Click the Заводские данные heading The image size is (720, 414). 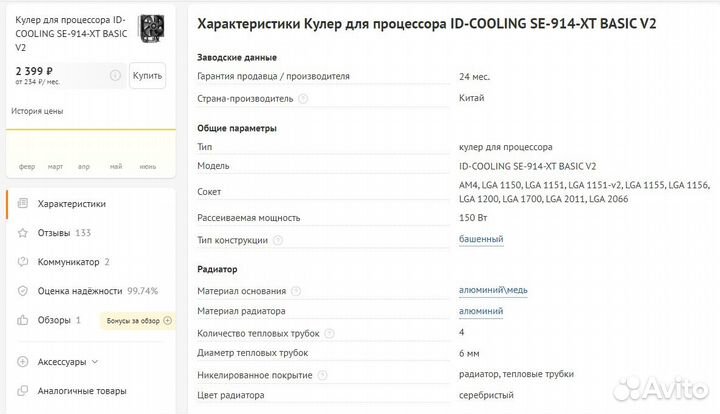(237, 57)
